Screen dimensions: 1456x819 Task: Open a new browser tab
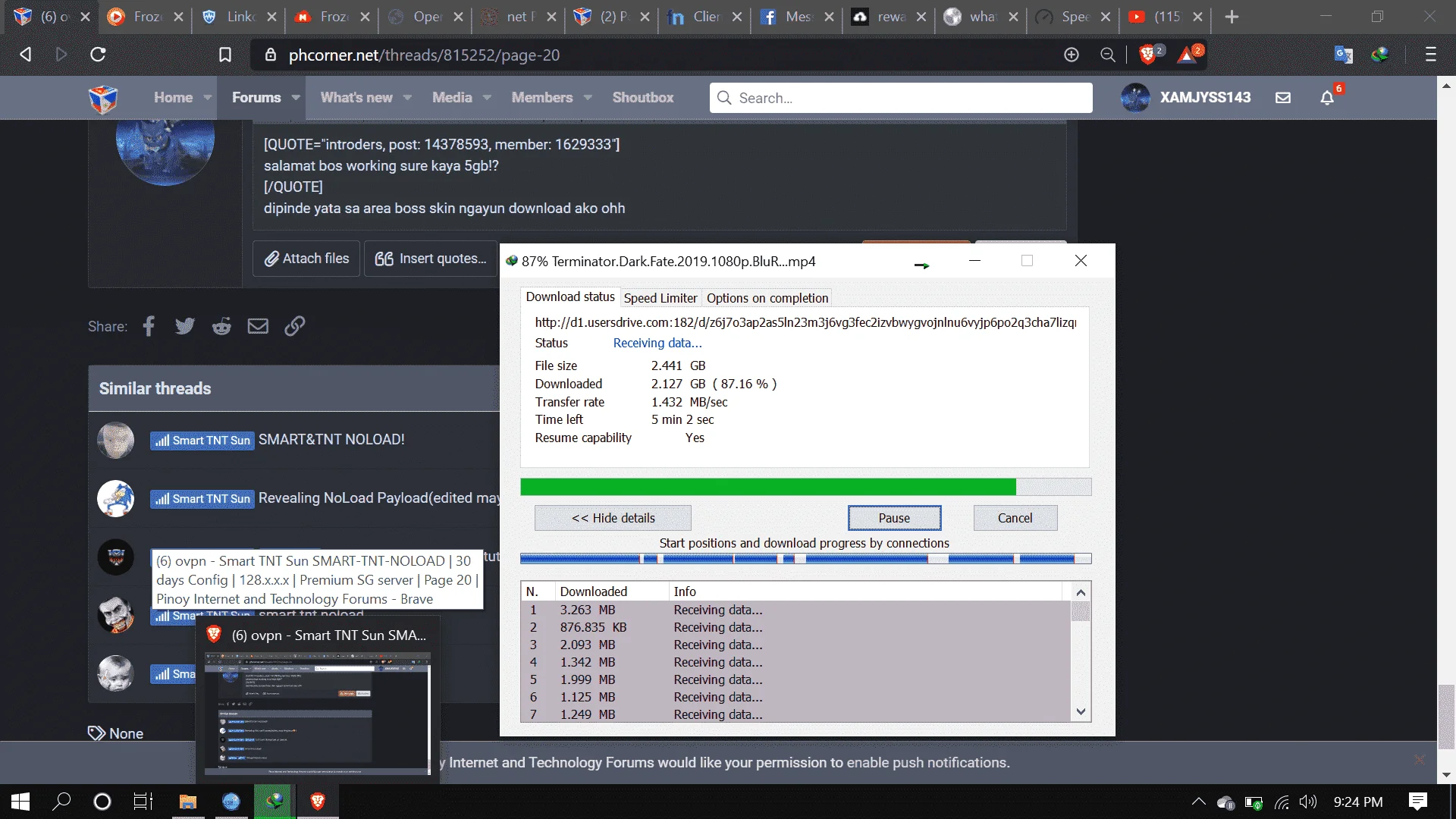[1232, 17]
